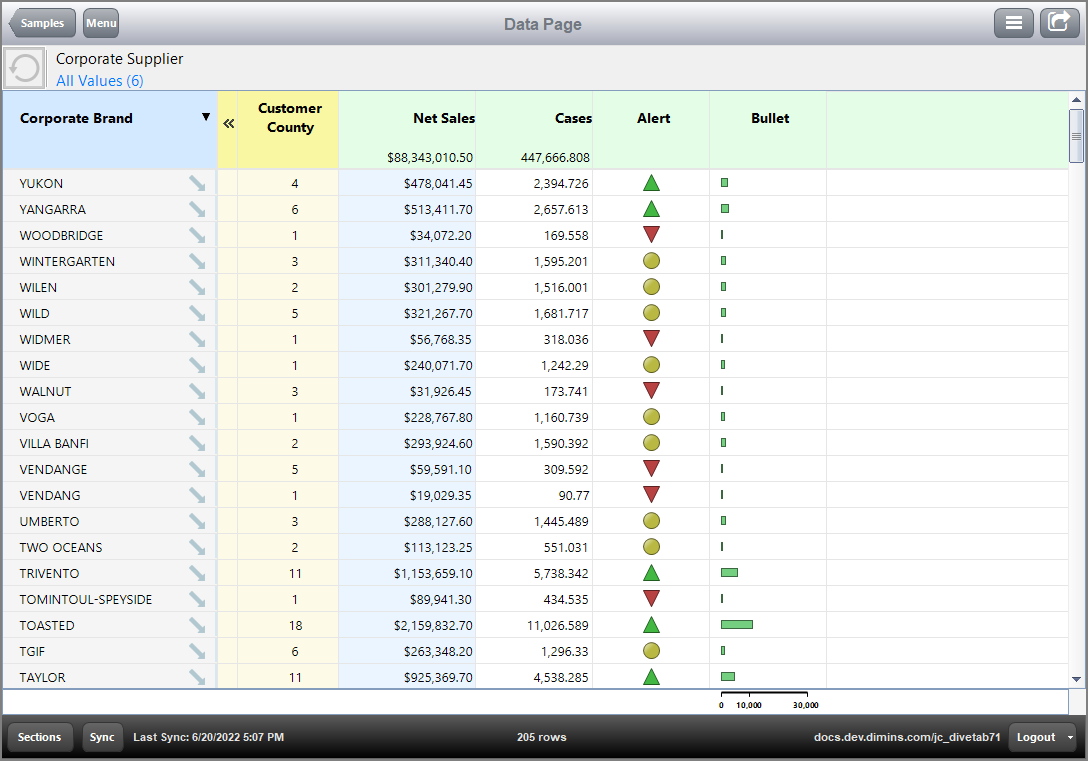Image resolution: width=1088 pixels, height=761 pixels.
Task: Click the bullet chart scale showing 0 to 30,000
Action: (x=762, y=699)
